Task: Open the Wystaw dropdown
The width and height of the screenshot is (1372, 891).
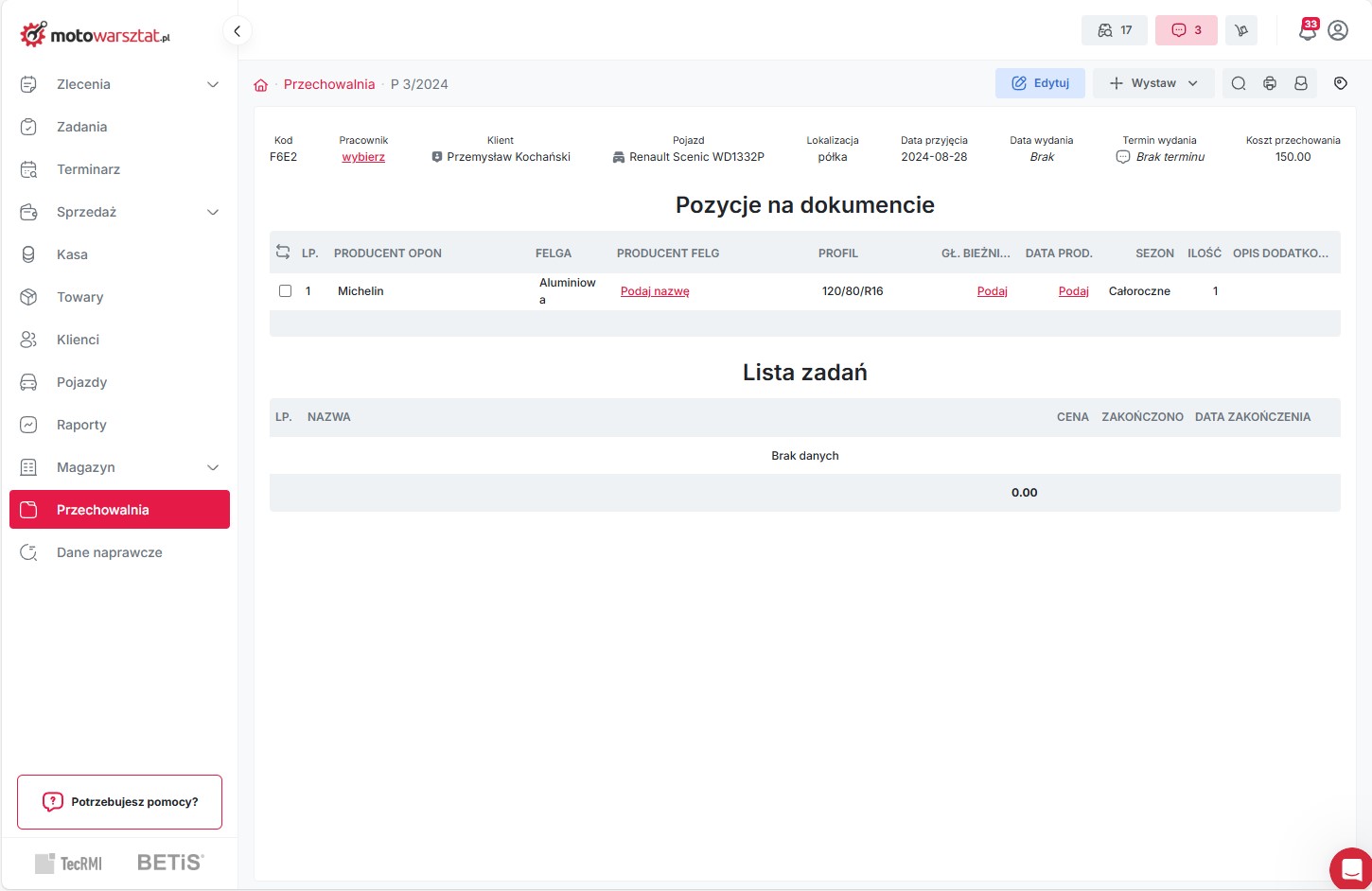Action: tap(1153, 83)
